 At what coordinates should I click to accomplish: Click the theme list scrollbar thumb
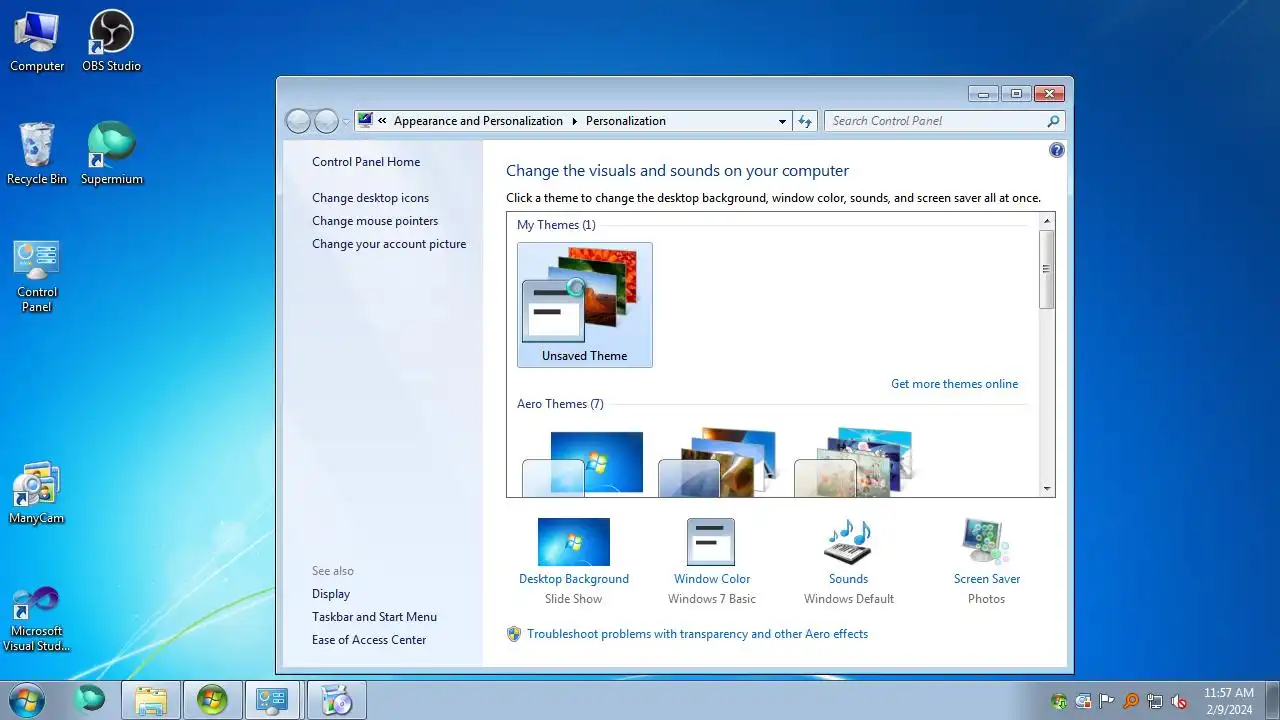click(1047, 269)
